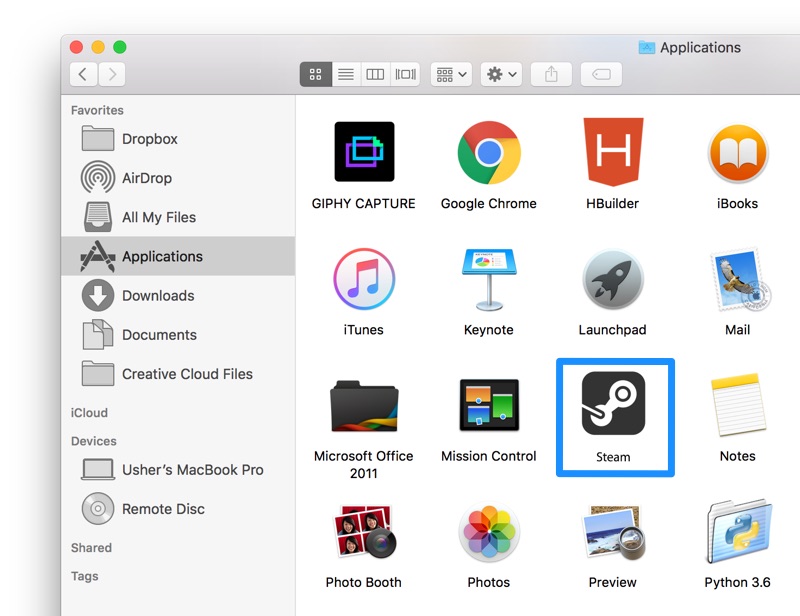This screenshot has height=616, width=800.
Task: Select Usher's MacBook Pro device
Action: tap(178, 470)
